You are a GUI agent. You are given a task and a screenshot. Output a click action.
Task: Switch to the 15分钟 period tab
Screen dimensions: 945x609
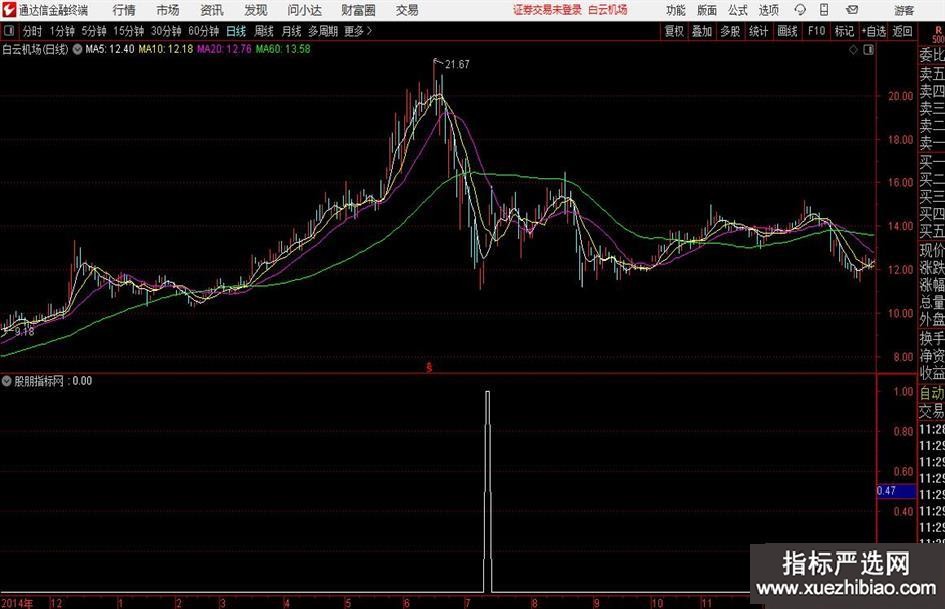tap(128, 31)
